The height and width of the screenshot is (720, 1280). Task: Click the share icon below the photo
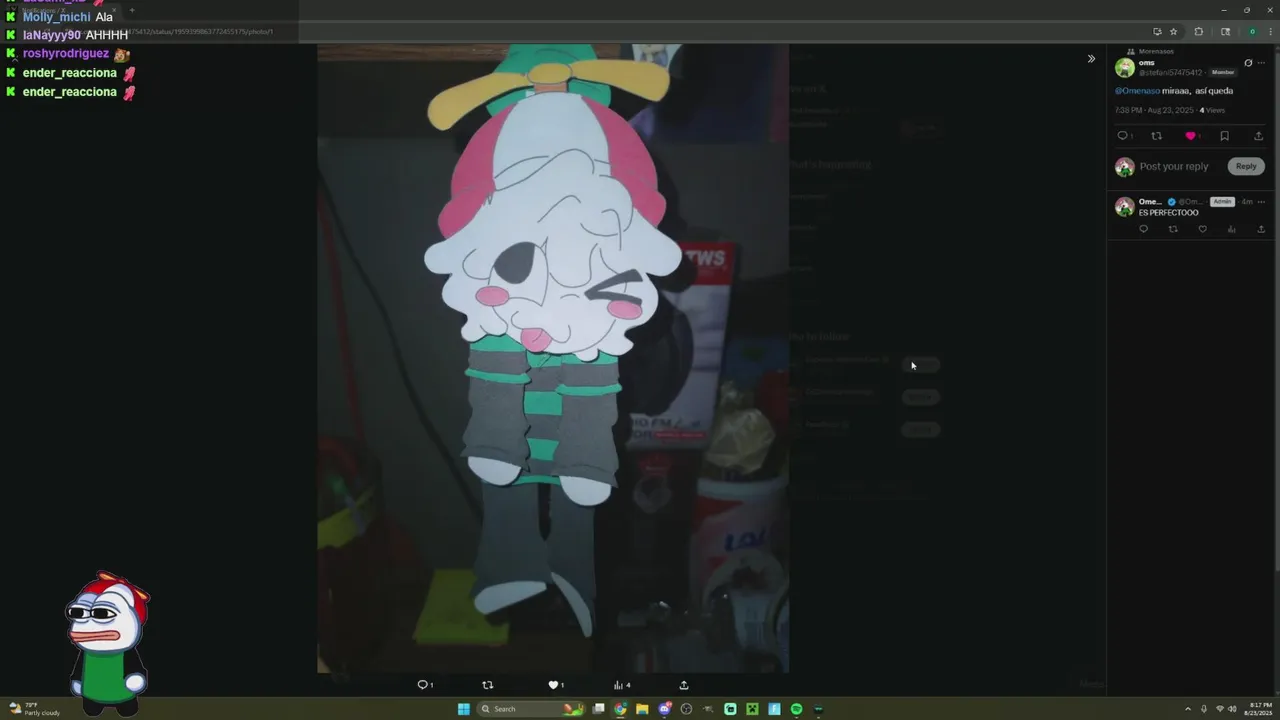(684, 685)
